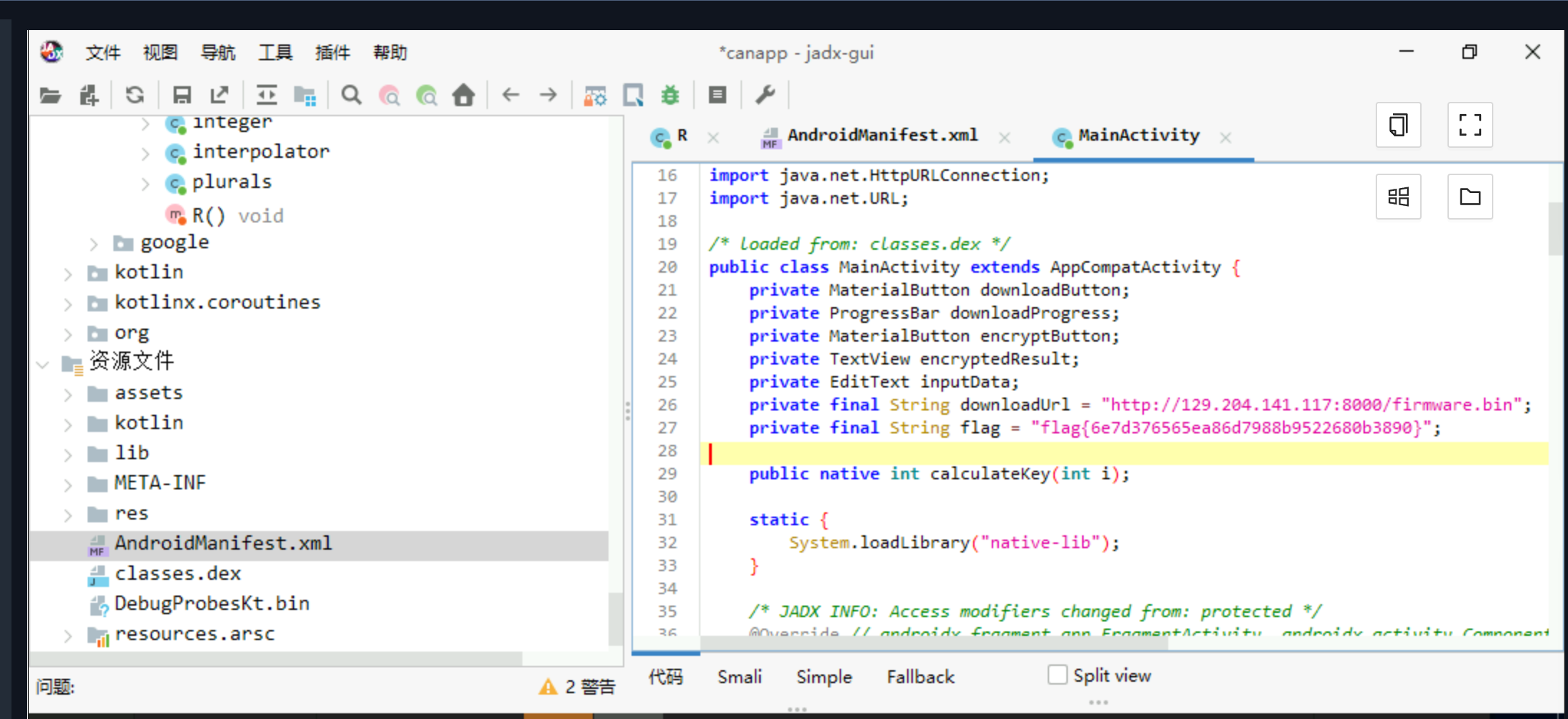
Task: Collapse the 资源文件 resources node
Action: pos(42,364)
